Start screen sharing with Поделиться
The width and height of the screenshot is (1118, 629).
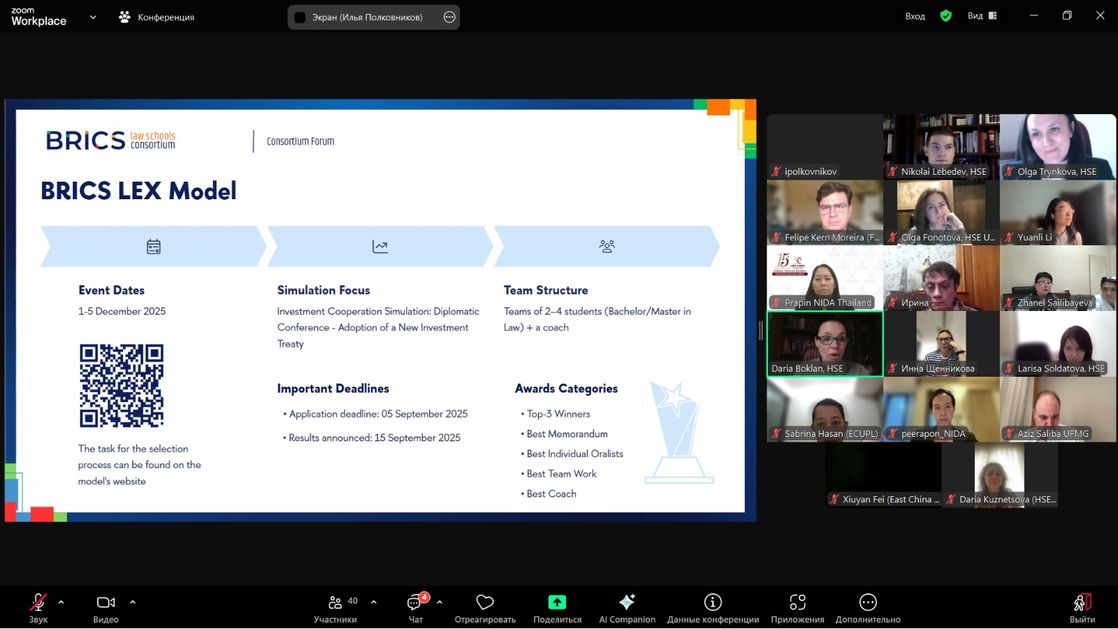(x=557, y=608)
